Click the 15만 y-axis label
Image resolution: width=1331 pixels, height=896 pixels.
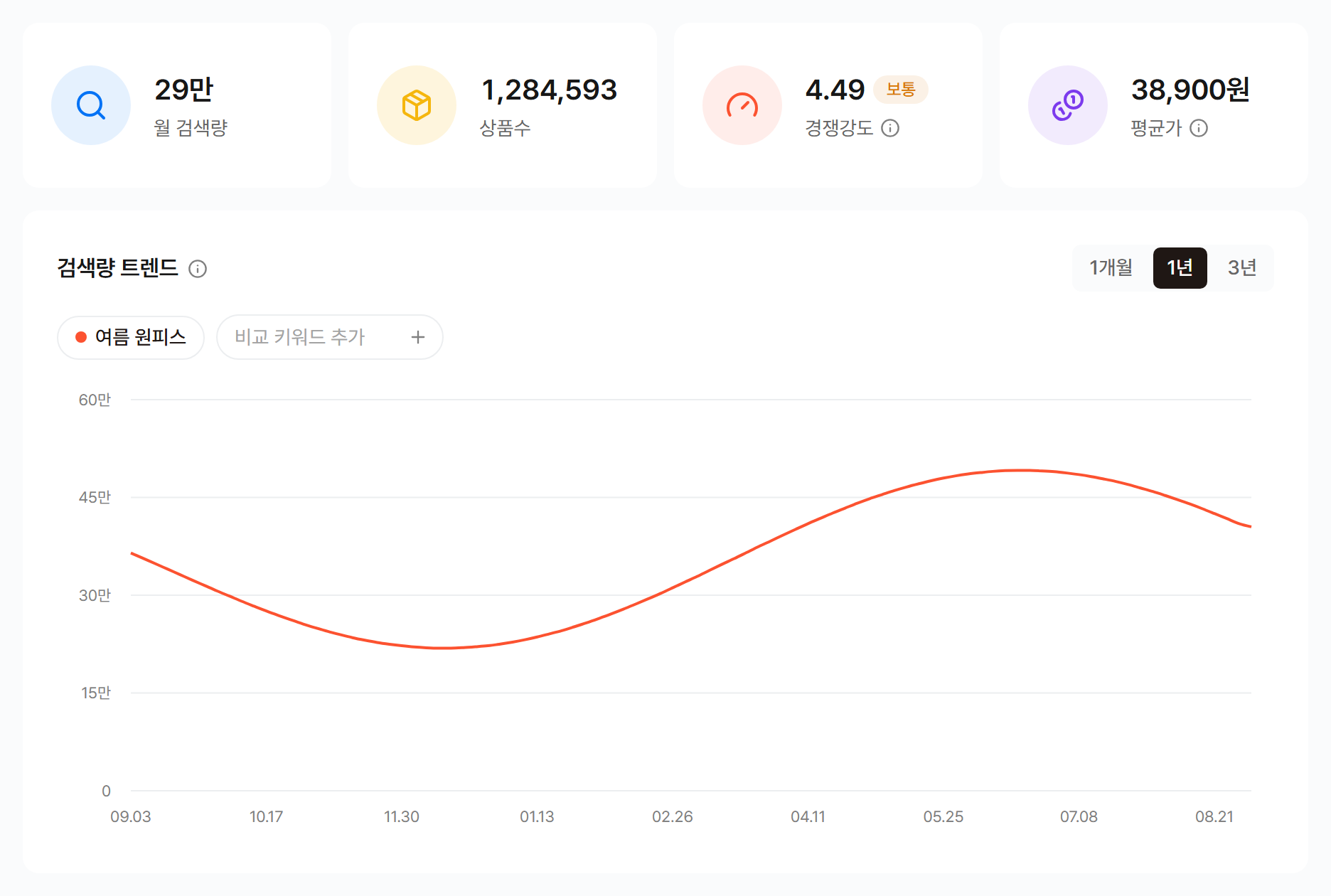click(95, 693)
